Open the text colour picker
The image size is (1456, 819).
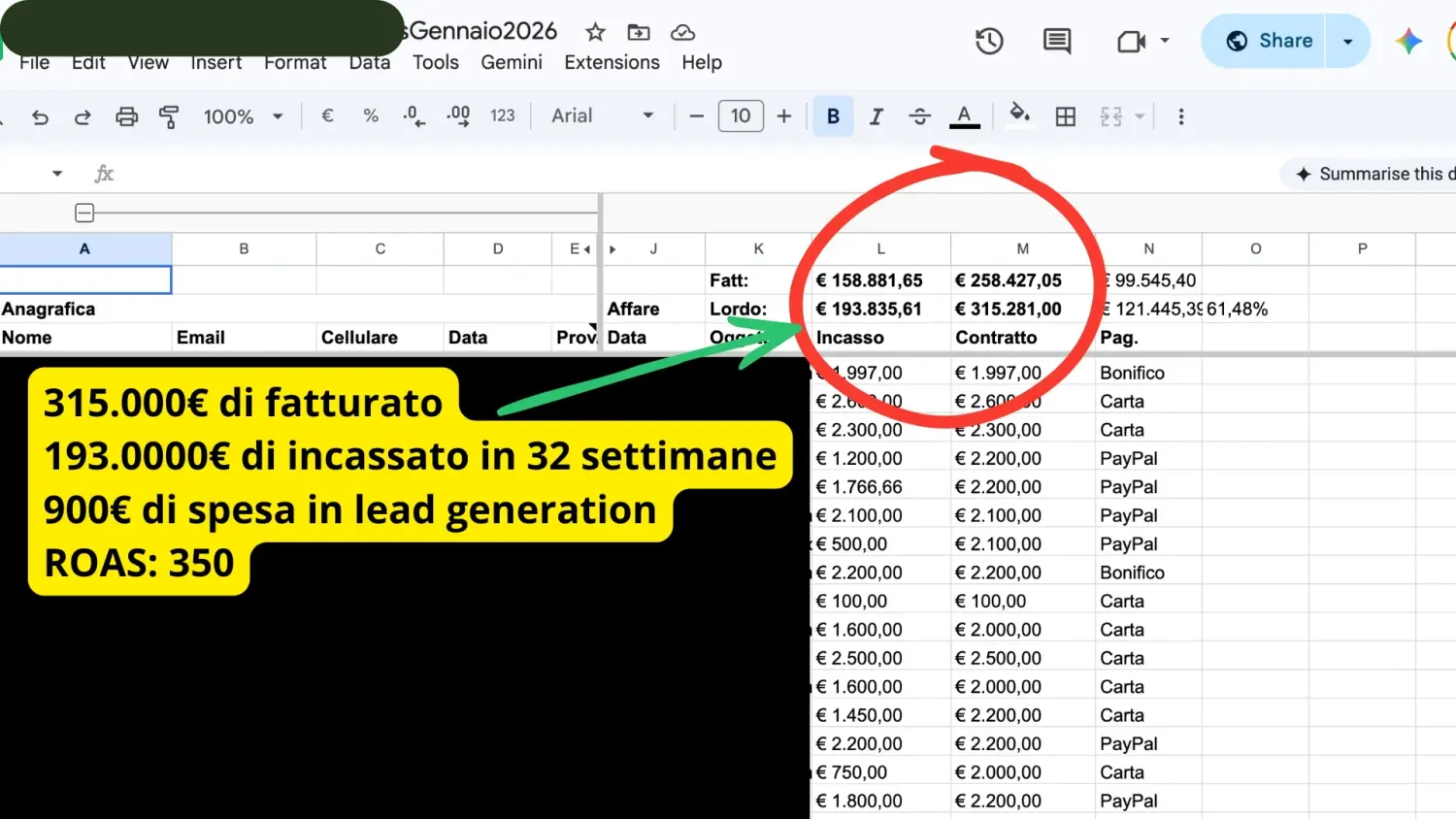[964, 116]
